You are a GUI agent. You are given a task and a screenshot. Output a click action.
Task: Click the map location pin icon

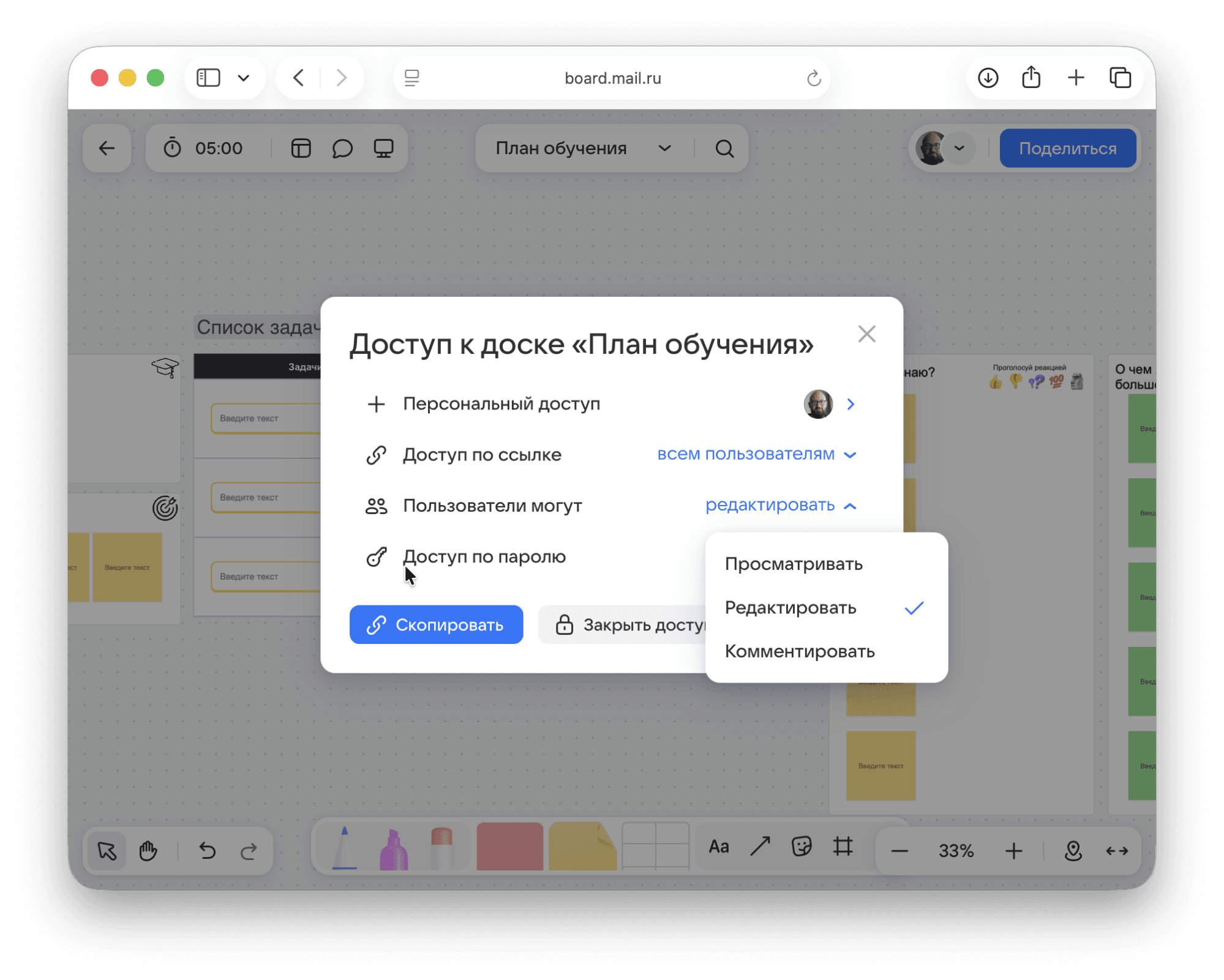tap(1073, 850)
